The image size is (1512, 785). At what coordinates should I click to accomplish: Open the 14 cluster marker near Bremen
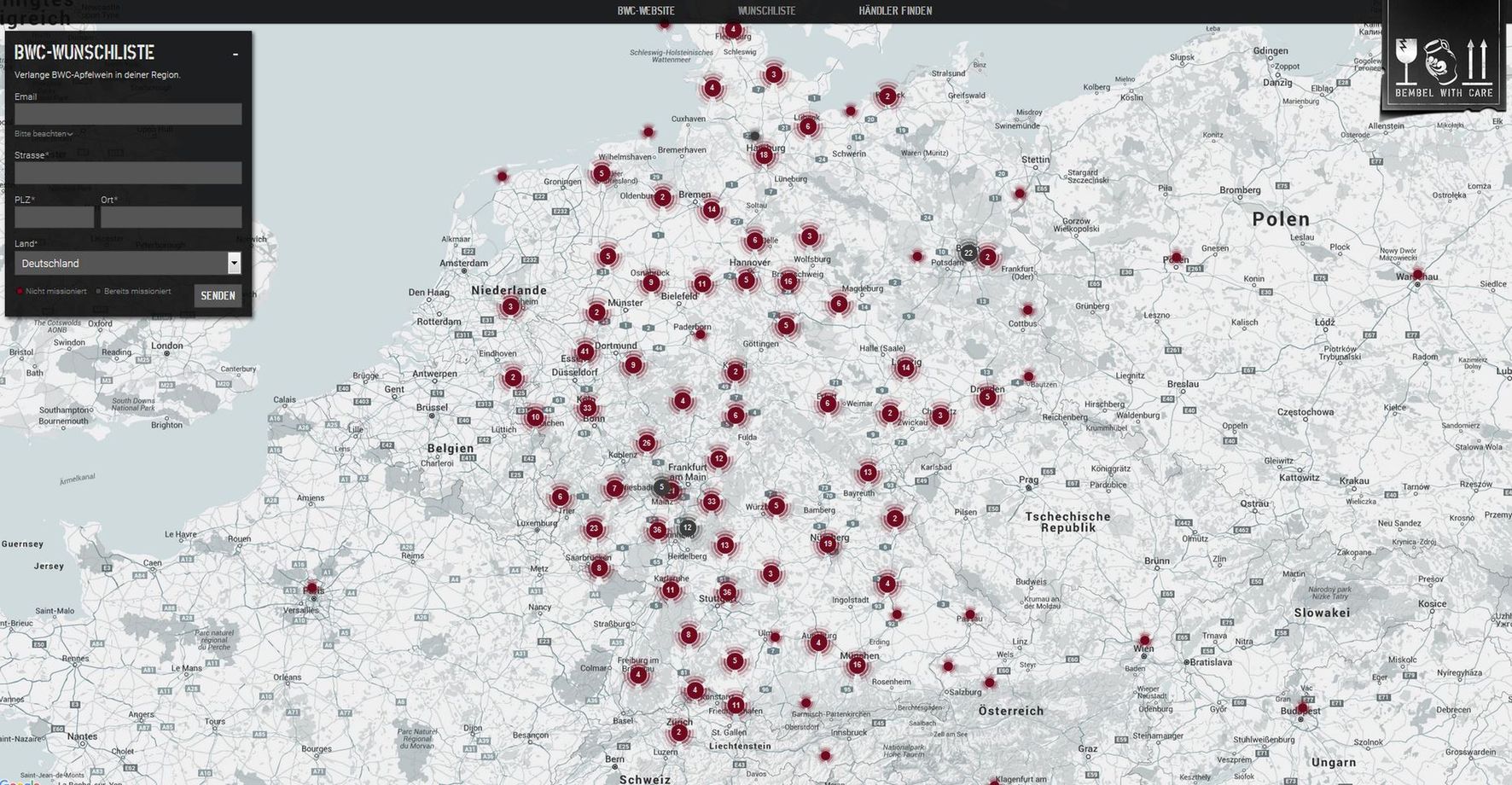[x=711, y=209]
